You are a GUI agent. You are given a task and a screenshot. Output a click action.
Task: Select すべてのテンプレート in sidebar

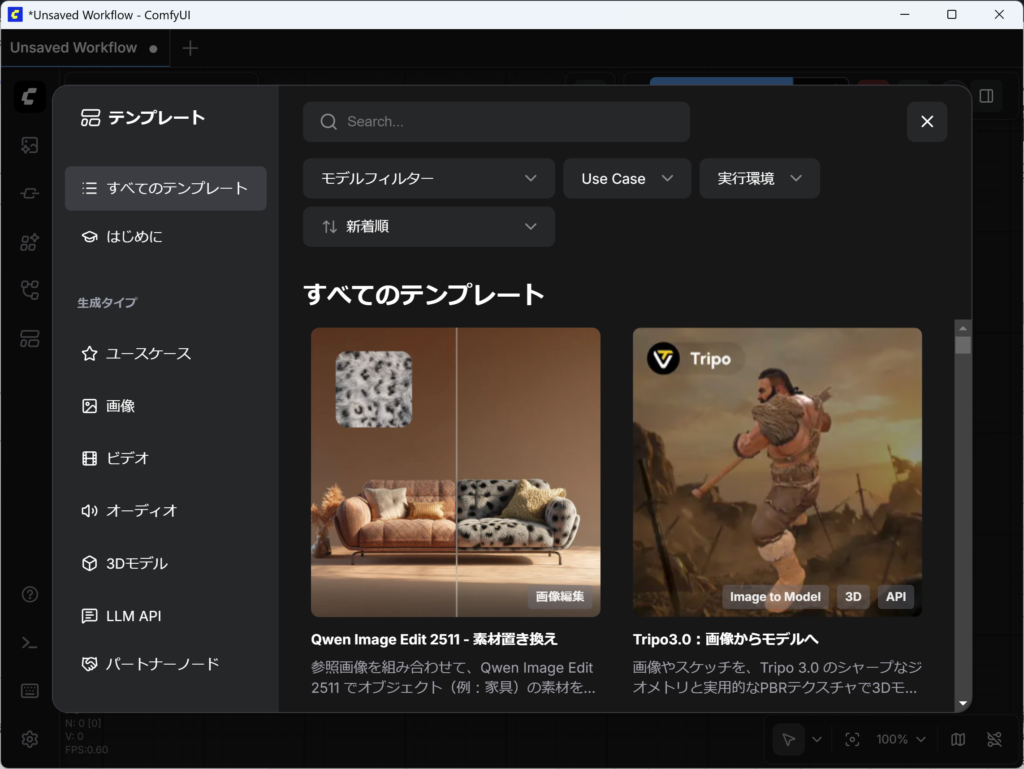tap(165, 188)
